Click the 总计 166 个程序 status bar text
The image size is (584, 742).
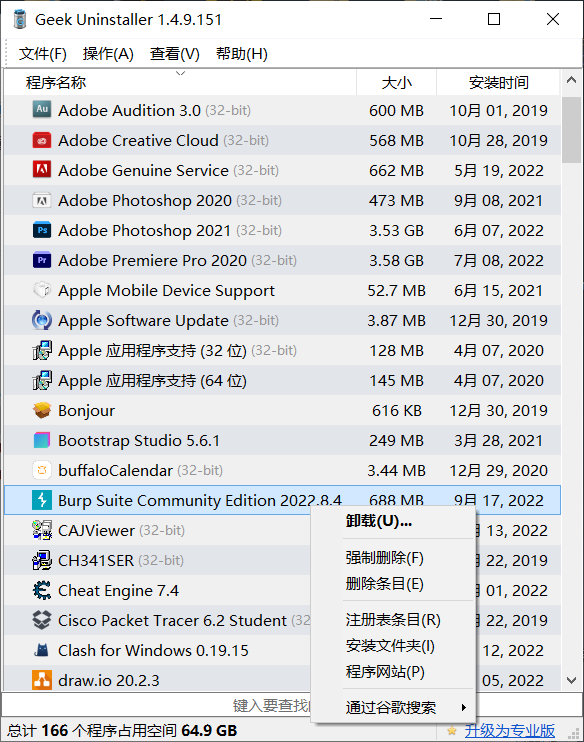click(122, 730)
